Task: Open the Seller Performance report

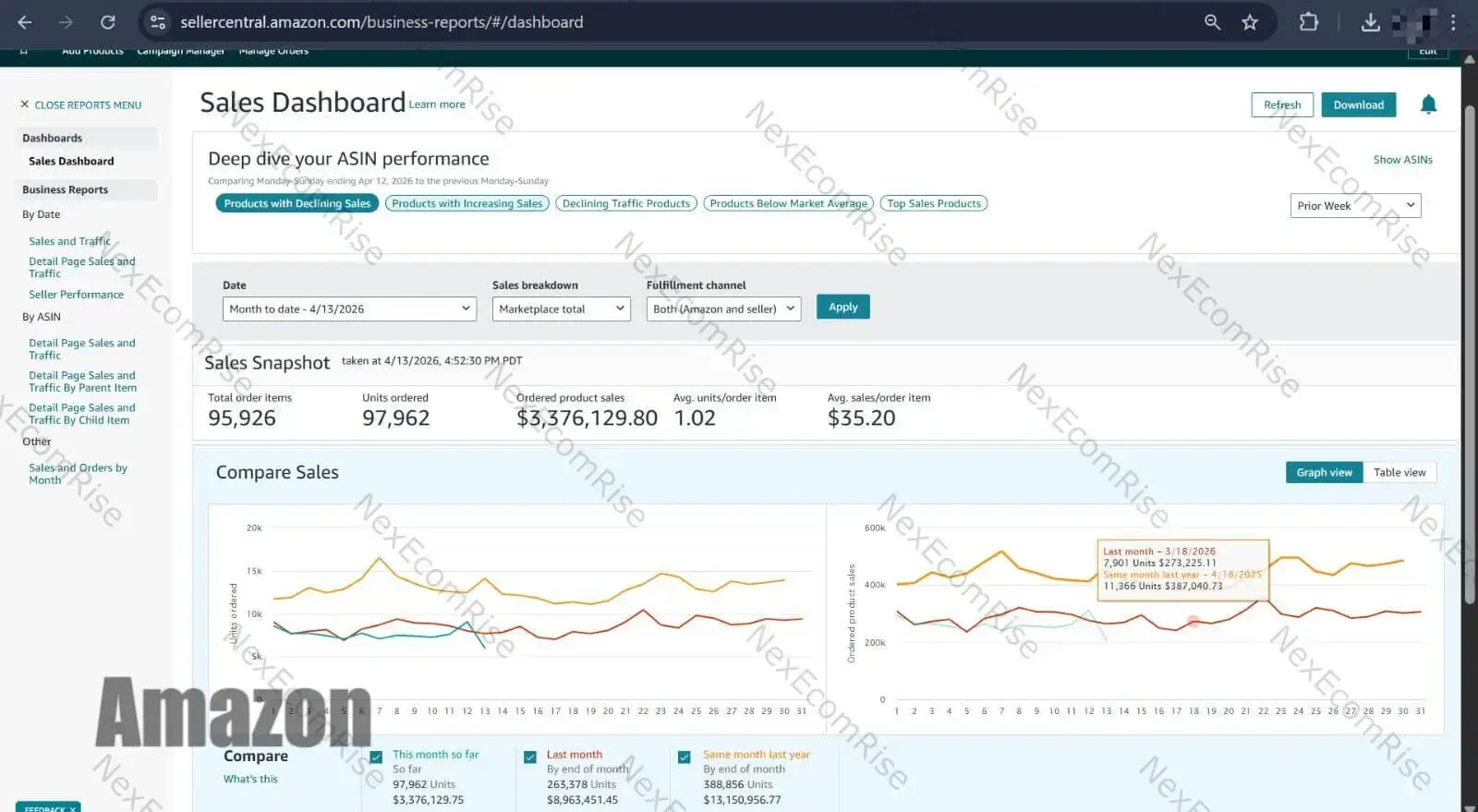Action: pyautogui.click(x=76, y=295)
